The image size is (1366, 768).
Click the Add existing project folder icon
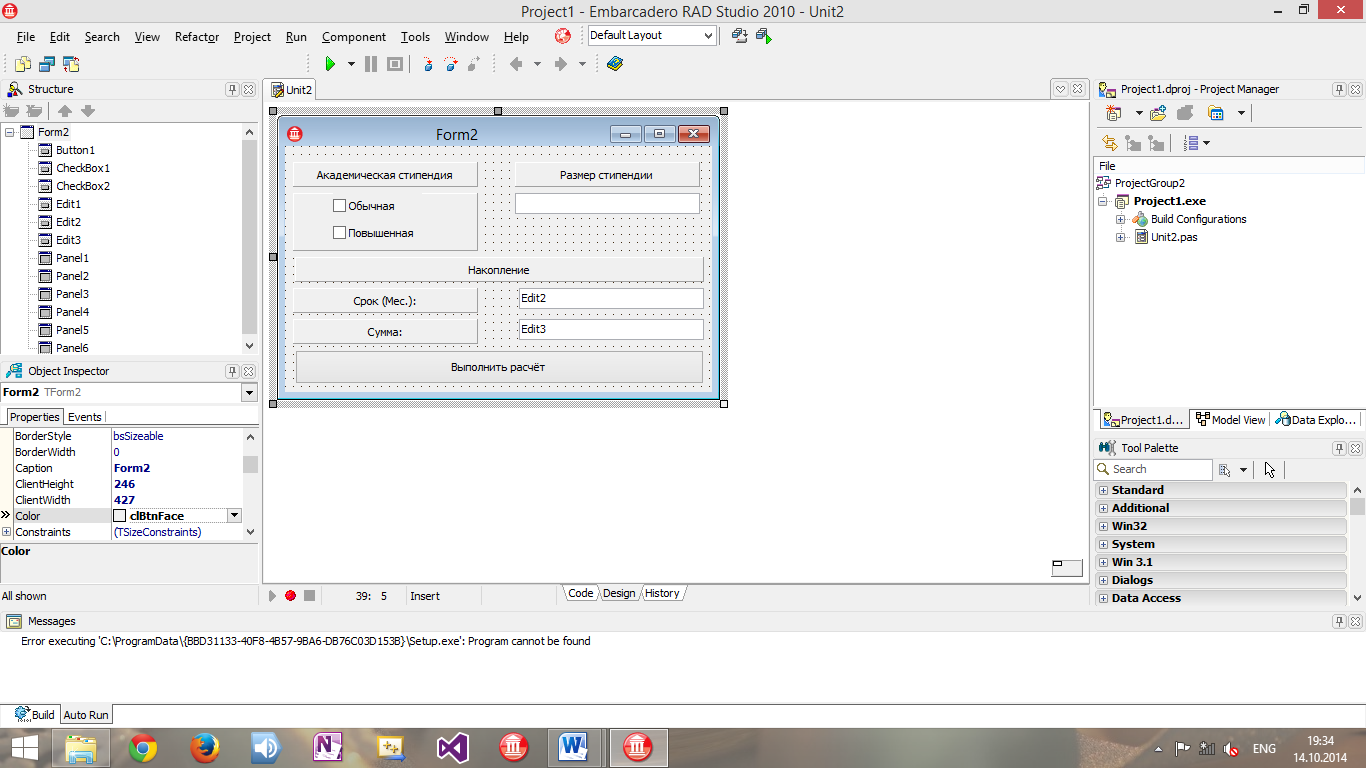(x=1158, y=113)
